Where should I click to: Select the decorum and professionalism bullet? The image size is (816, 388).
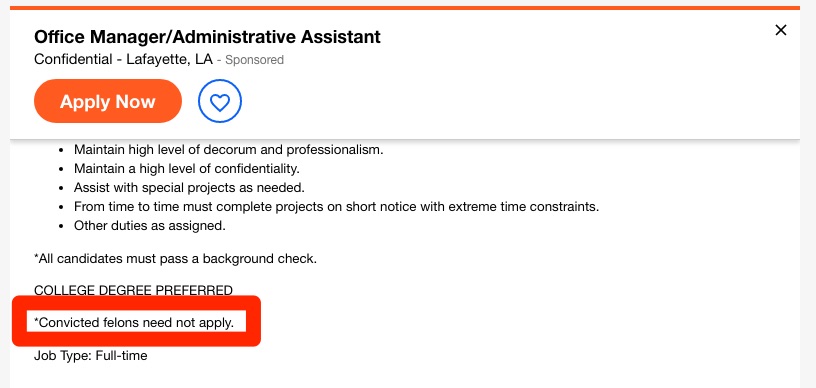tap(228, 150)
